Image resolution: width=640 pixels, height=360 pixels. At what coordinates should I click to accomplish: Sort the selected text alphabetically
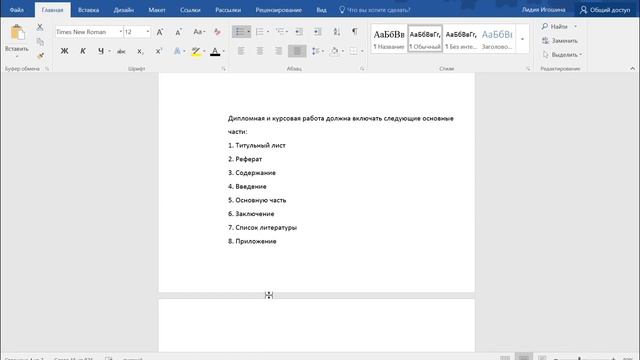click(336, 31)
